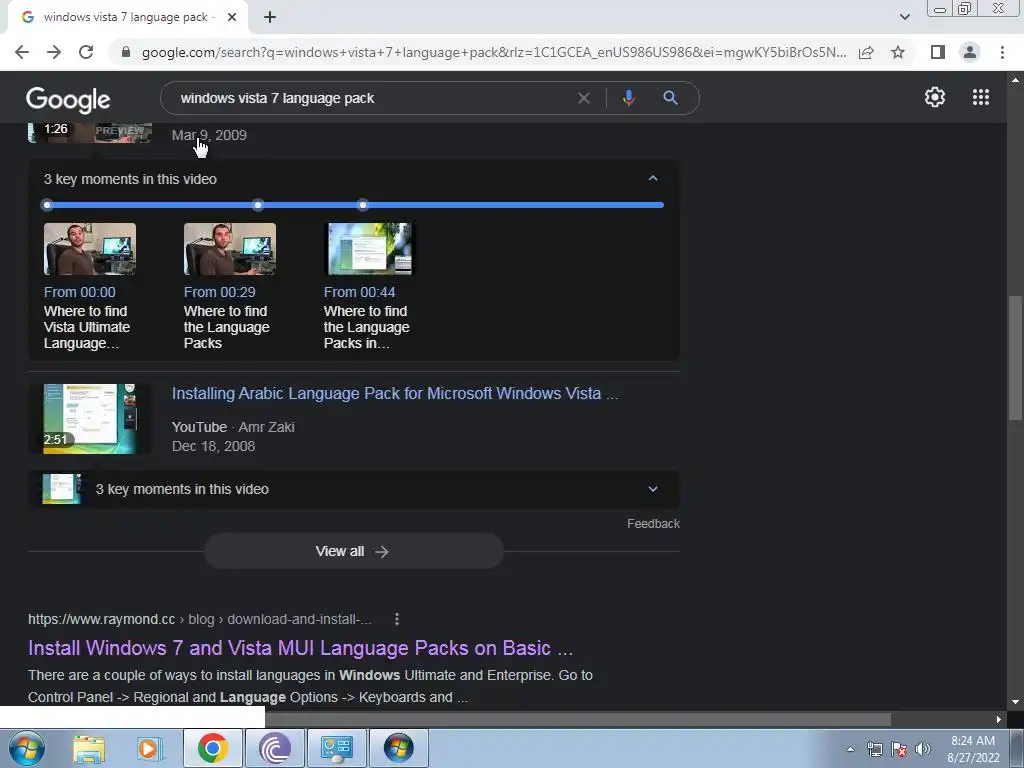
Task: Play the 1:26 preview video thumbnail
Action: [x=90, y=132]
